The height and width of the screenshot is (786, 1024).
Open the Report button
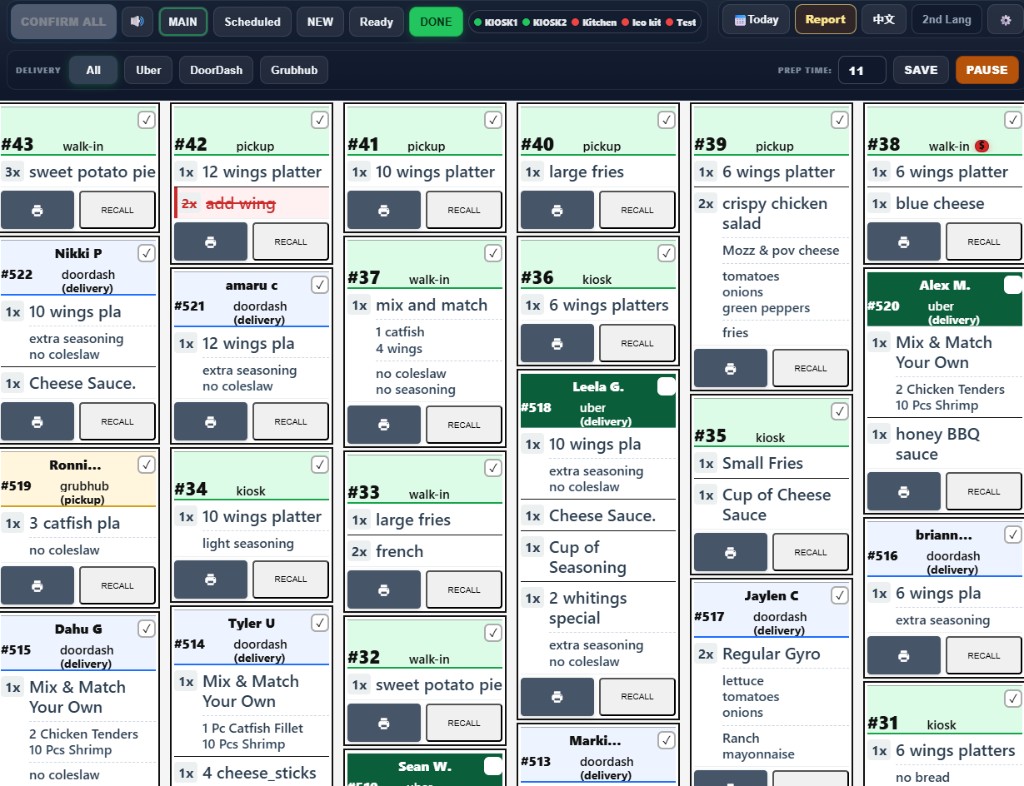(x=825, y=20)
